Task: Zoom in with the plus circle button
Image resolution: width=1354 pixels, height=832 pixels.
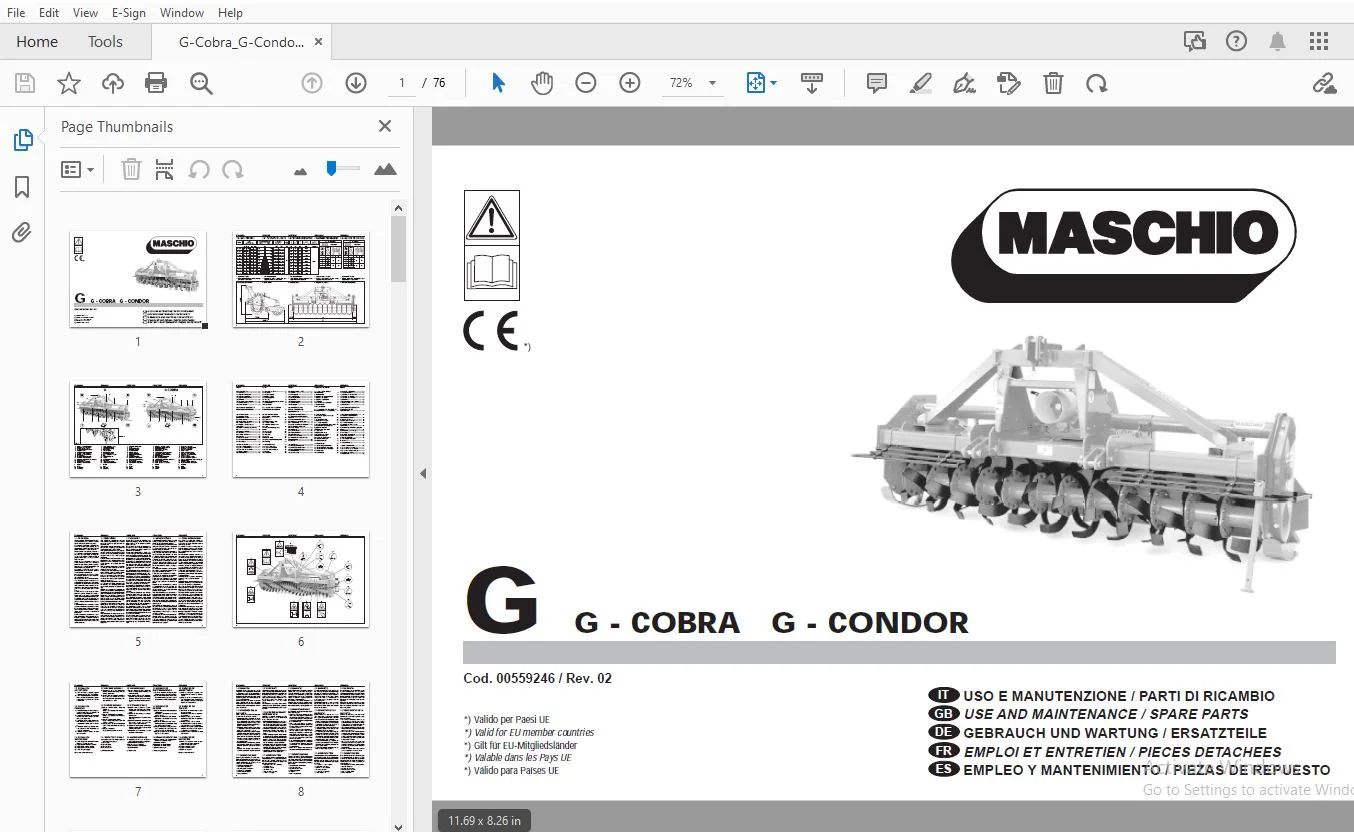Action: point(630,83)
